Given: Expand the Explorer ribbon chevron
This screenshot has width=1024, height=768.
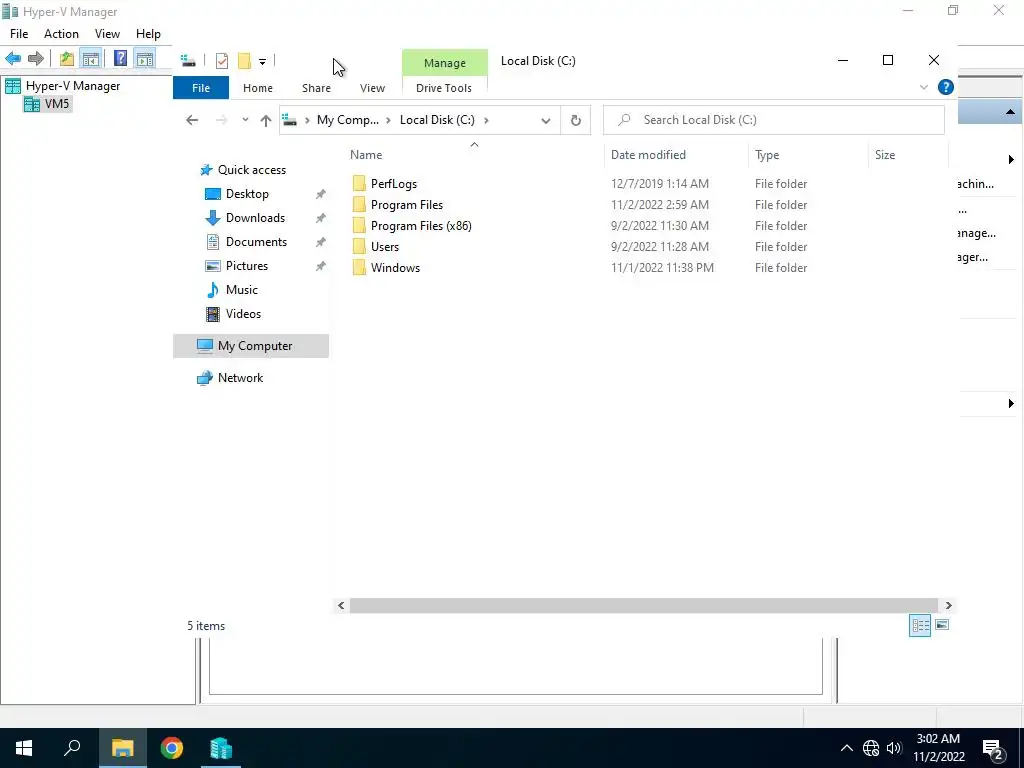Looking at the screenshot, I should 923,88.
